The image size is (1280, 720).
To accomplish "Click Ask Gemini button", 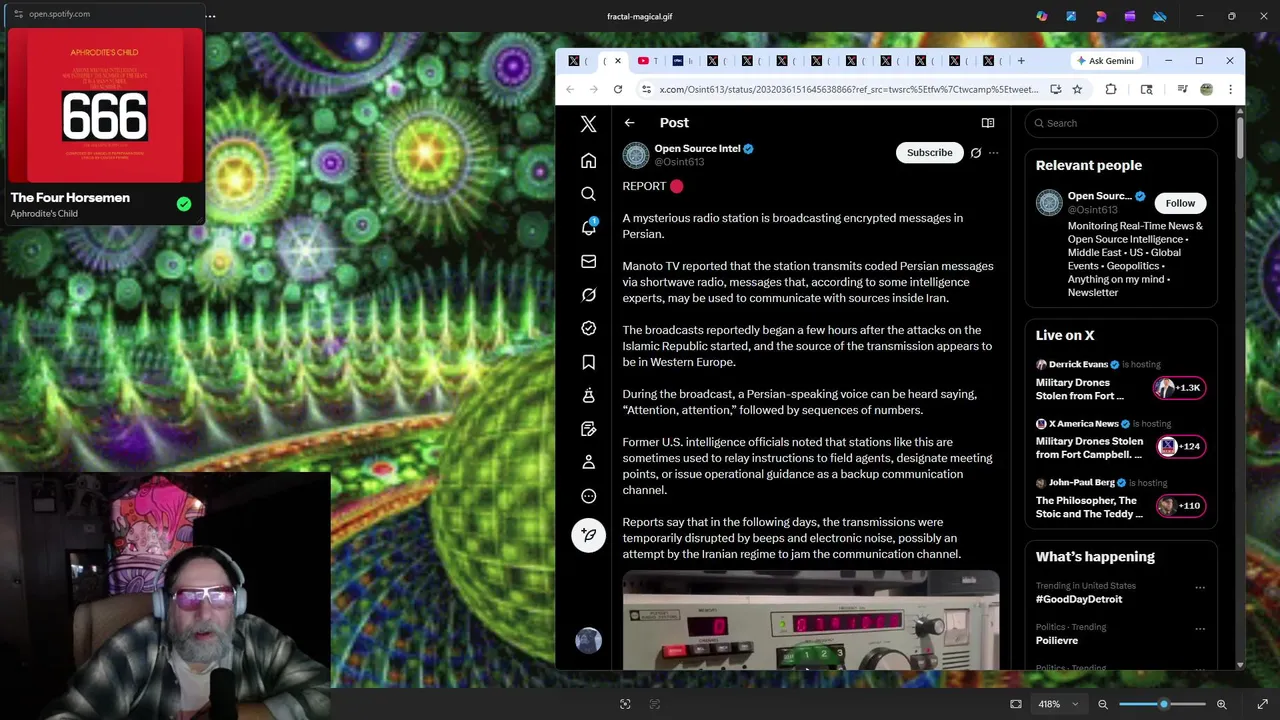I will (1105, 61).
